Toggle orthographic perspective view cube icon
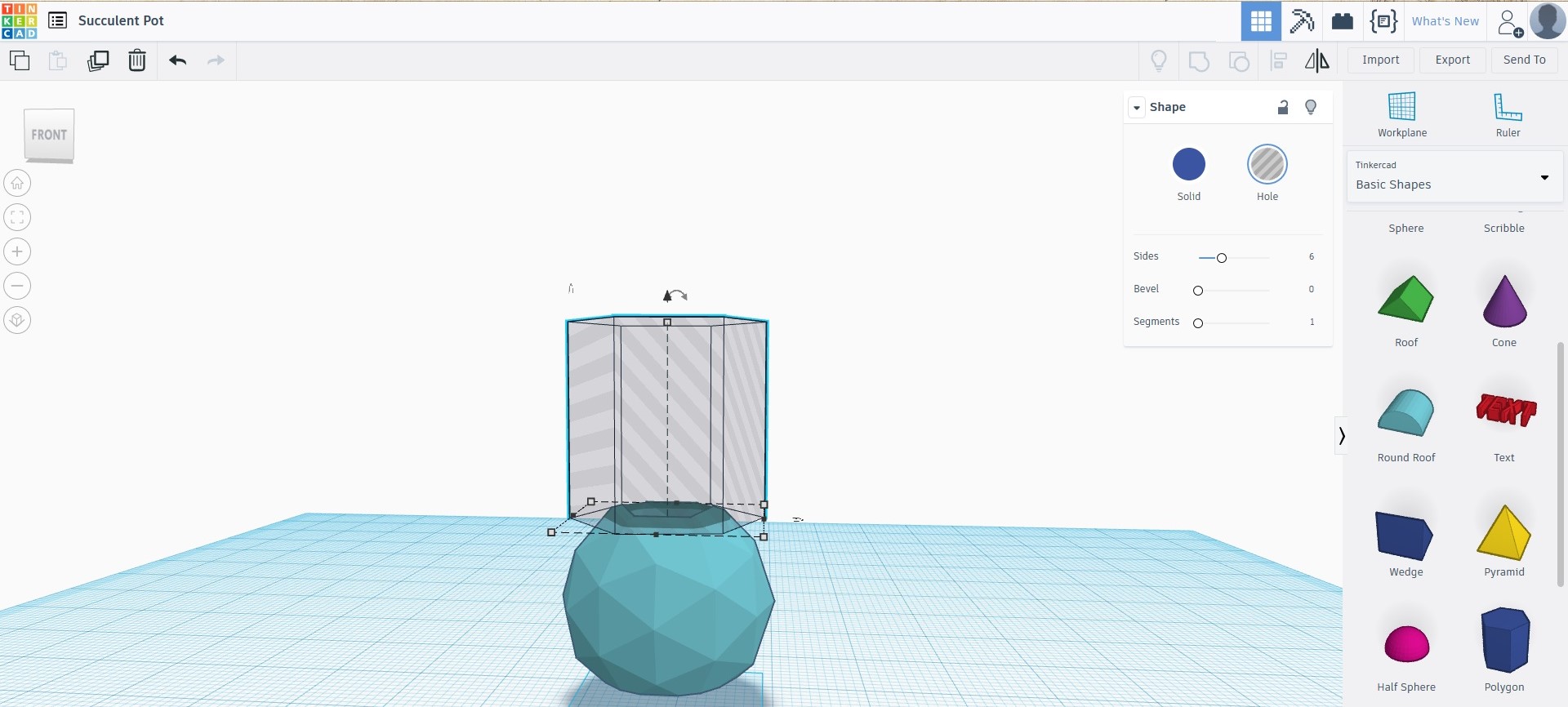The width and height of the screenshot is (1568, 707). tap(17, 320)
